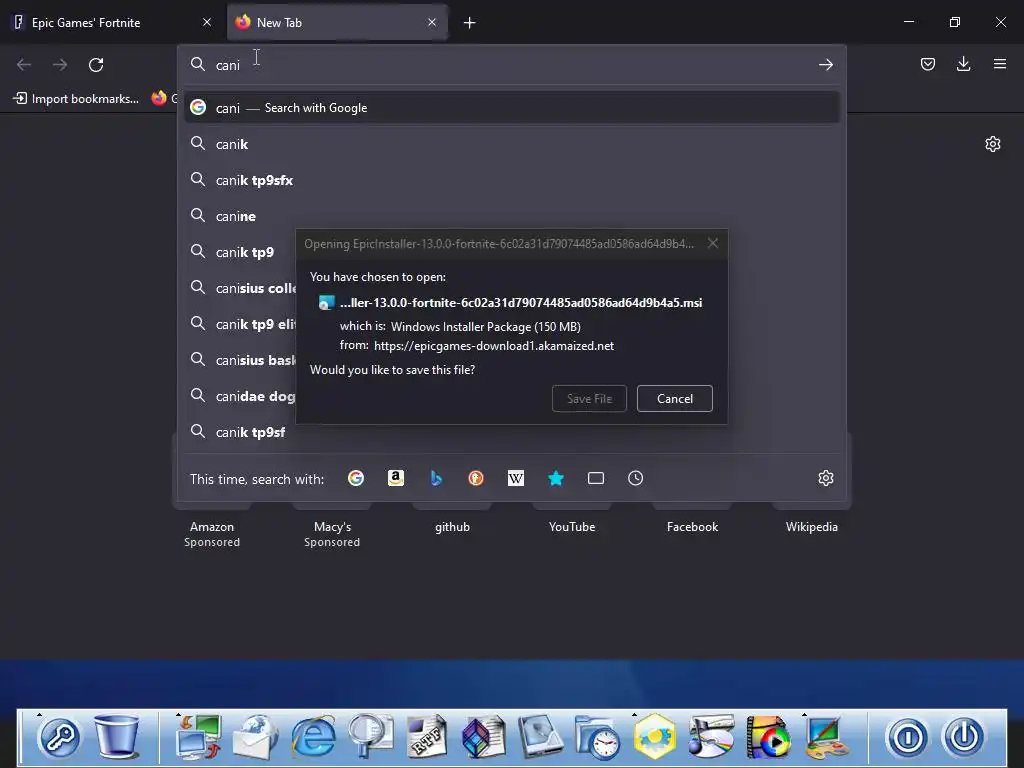Click Import bookmarks in bookmarks toolbar
Screen dimensions: 1024x768
pos(76,99)
